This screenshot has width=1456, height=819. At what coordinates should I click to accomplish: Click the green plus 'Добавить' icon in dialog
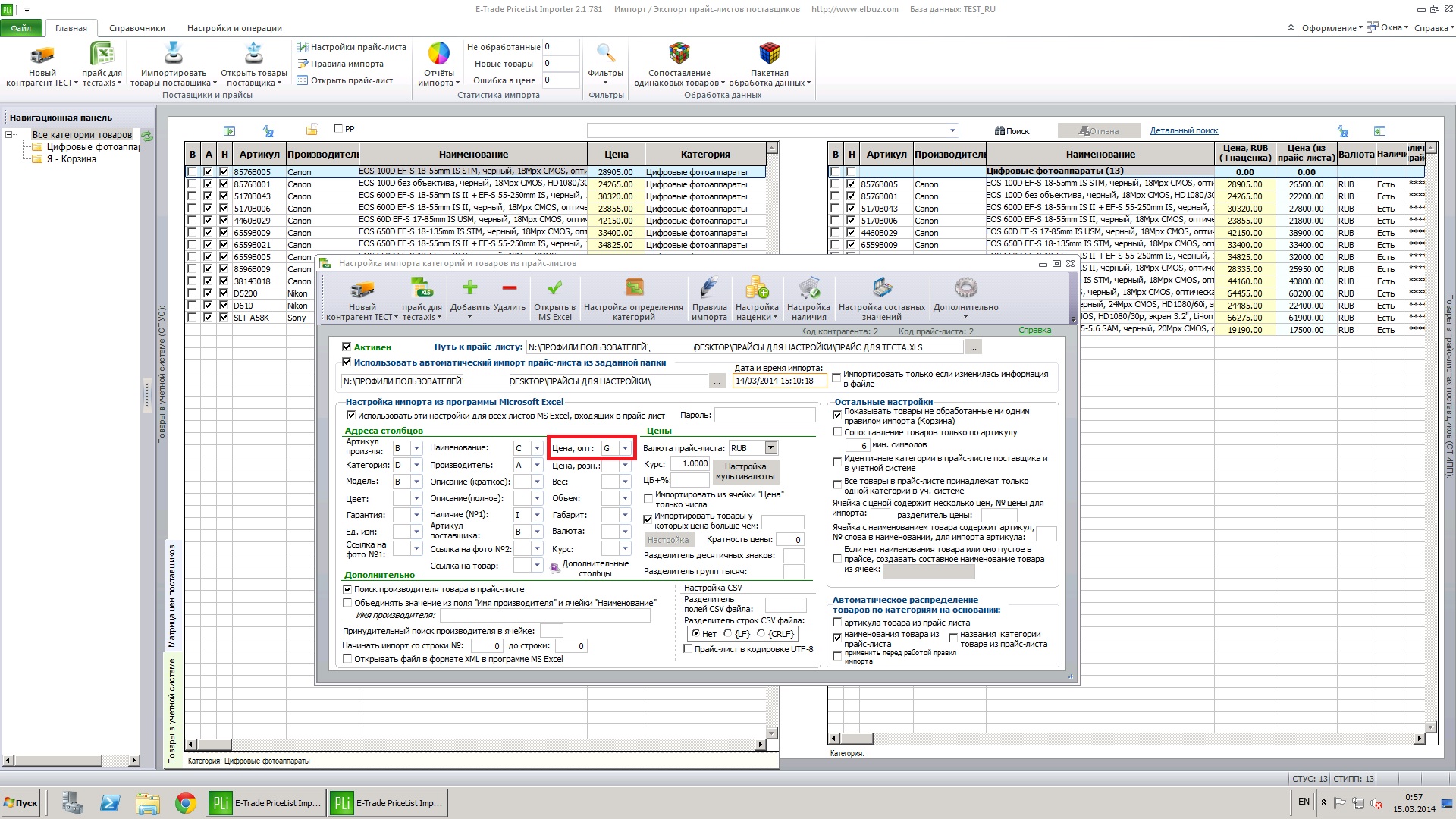tap(470, 288)
